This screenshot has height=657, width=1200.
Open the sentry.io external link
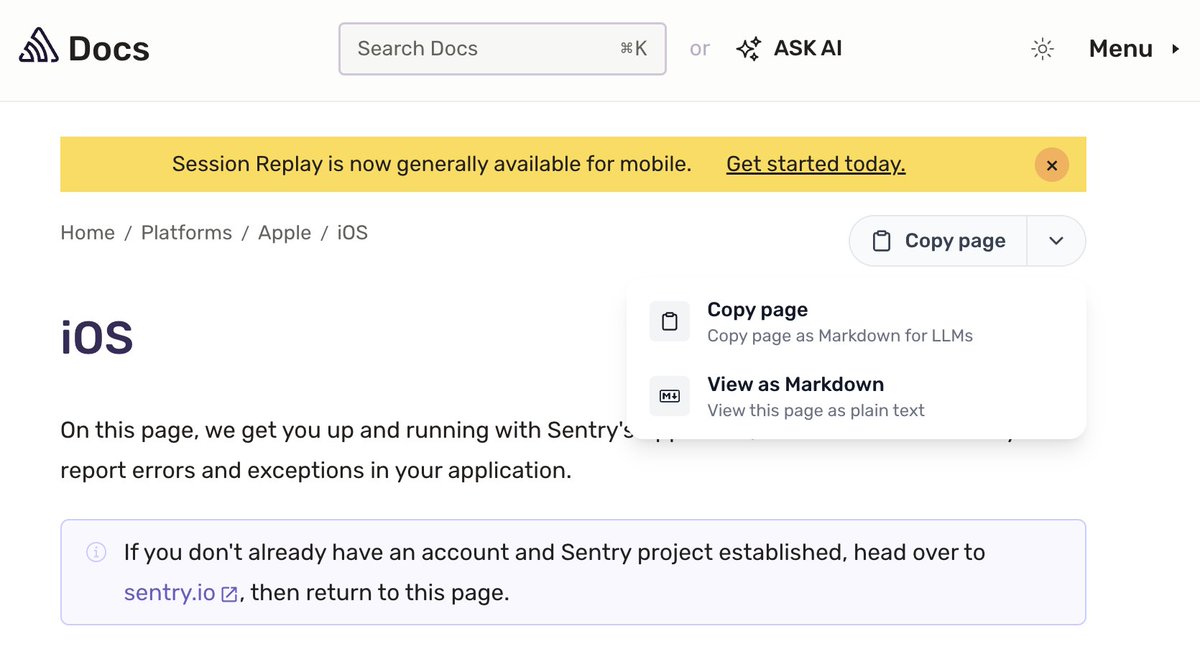170,593
